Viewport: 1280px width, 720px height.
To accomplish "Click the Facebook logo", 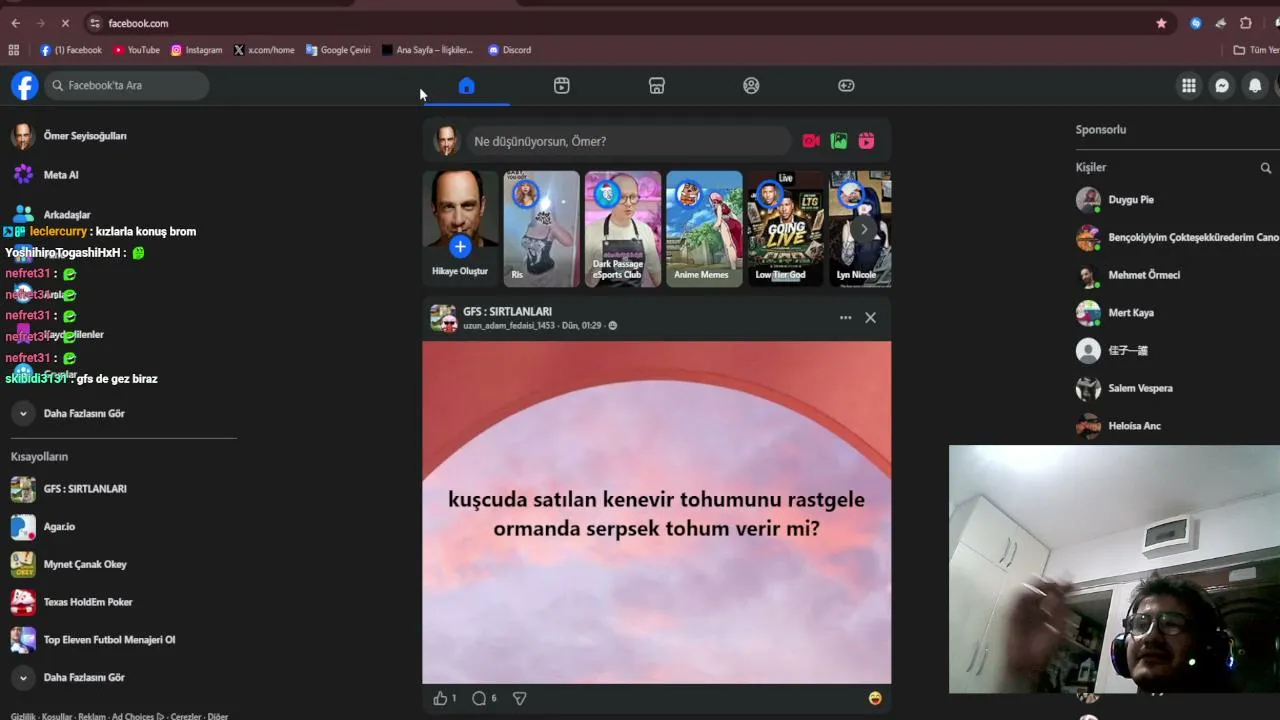I will coord(25,86).
